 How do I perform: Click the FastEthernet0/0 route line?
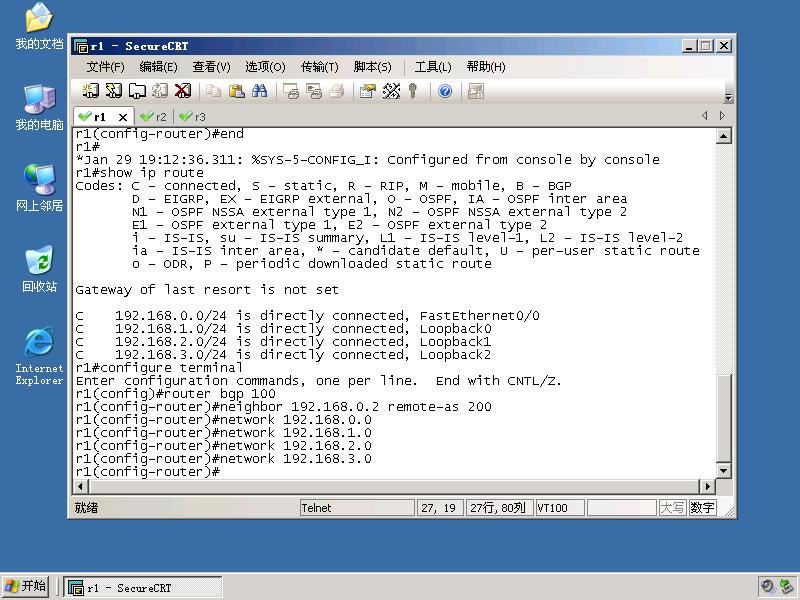click(308, 316)
